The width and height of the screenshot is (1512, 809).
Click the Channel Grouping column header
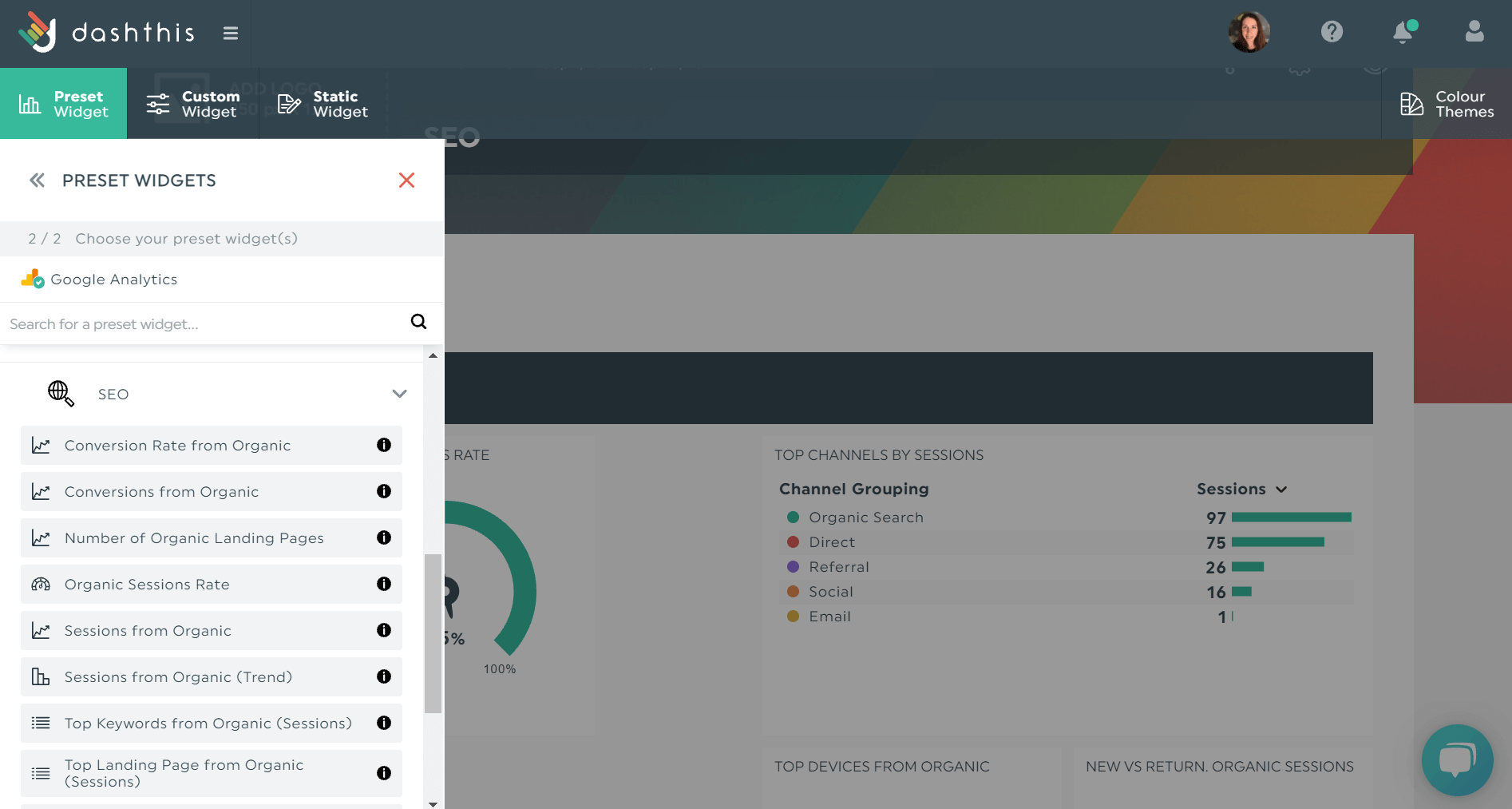pos(854,489)
